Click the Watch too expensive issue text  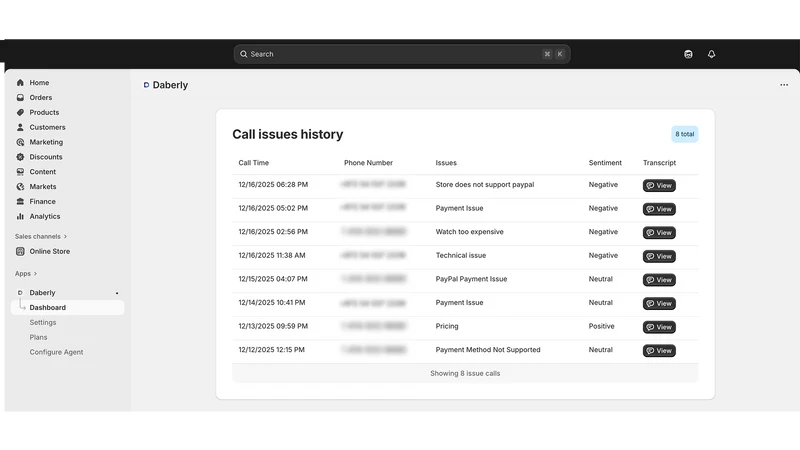click(x=469, y=232)
